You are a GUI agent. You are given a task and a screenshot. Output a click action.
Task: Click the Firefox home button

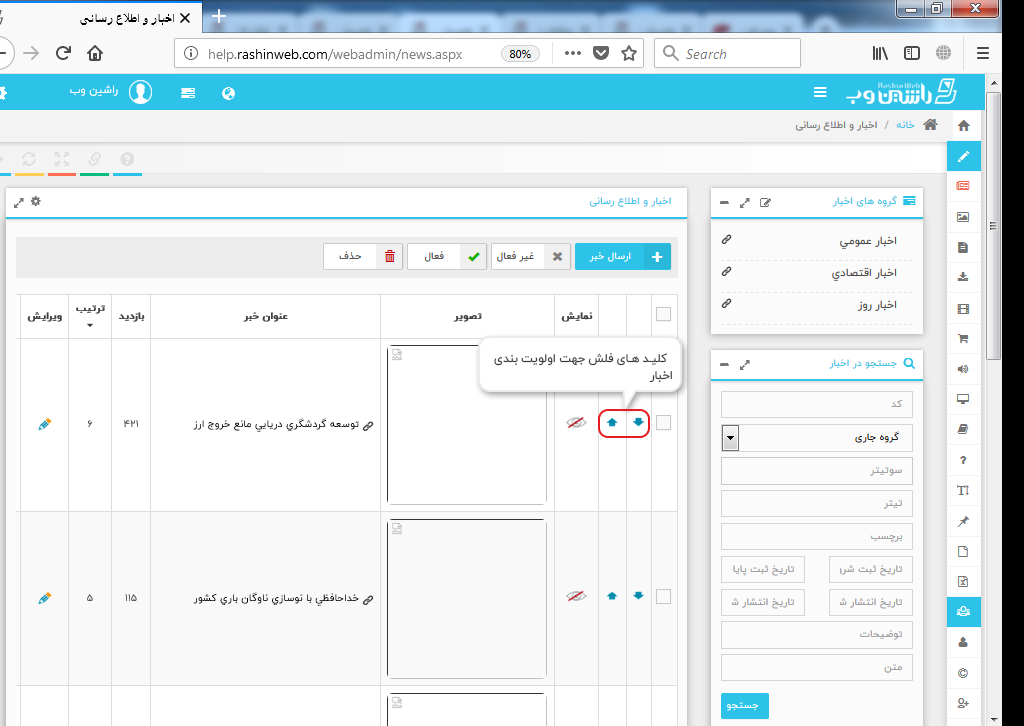point(95,54)
